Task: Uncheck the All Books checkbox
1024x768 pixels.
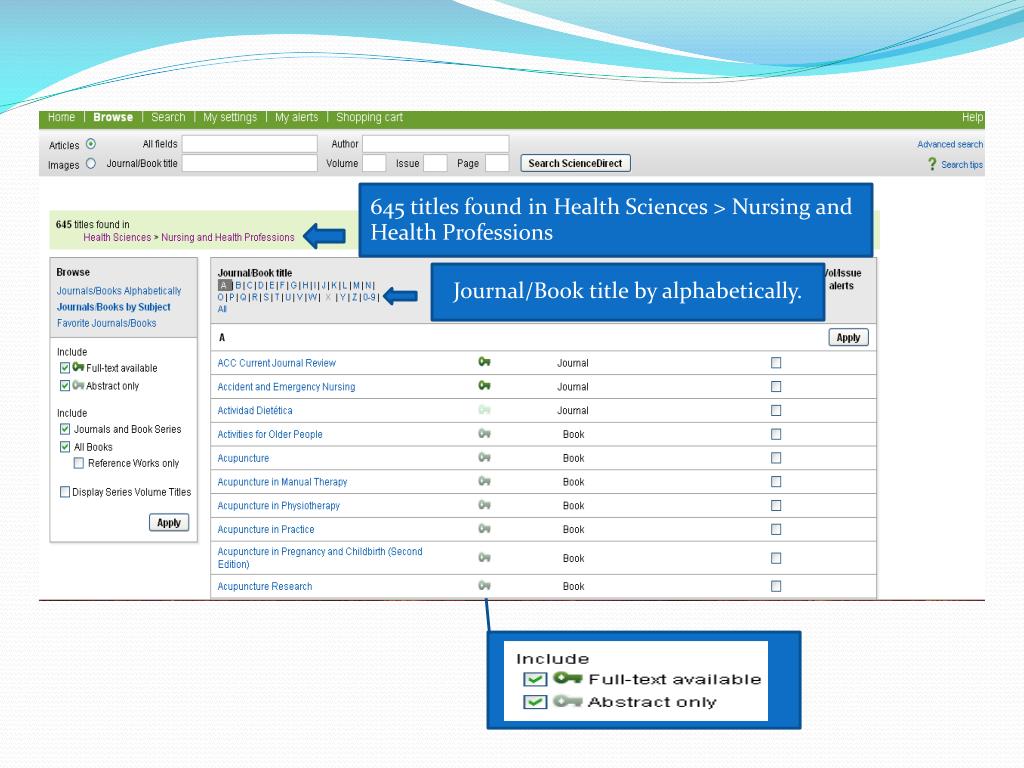Action: point(65,447)
